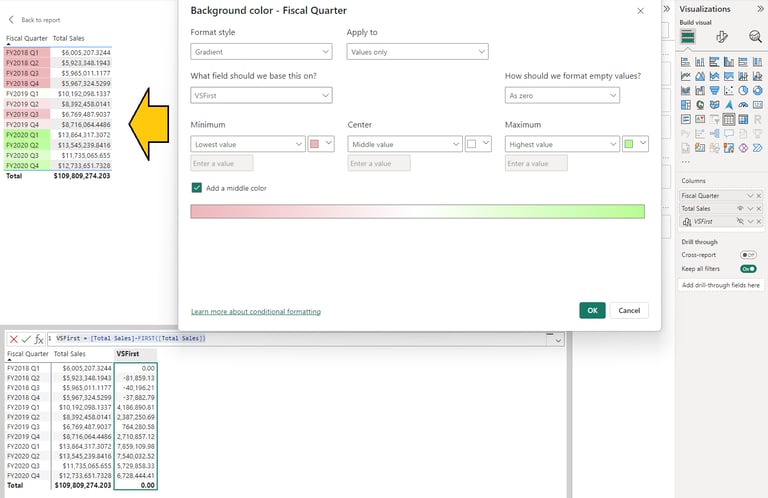768x498 pixels.
Task: Open Learn more about conditional formatting
Action: [x=256, y=311]
